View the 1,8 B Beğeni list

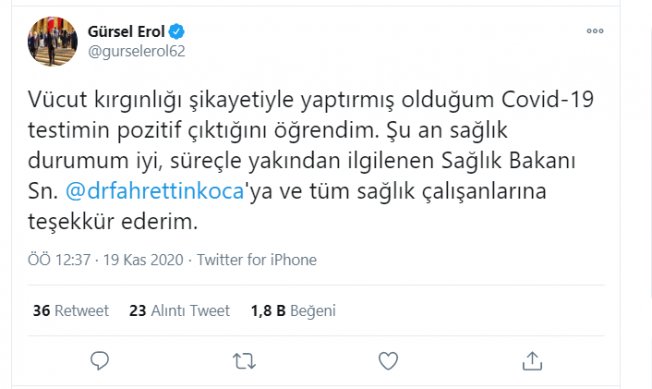(x=293, y=310)
